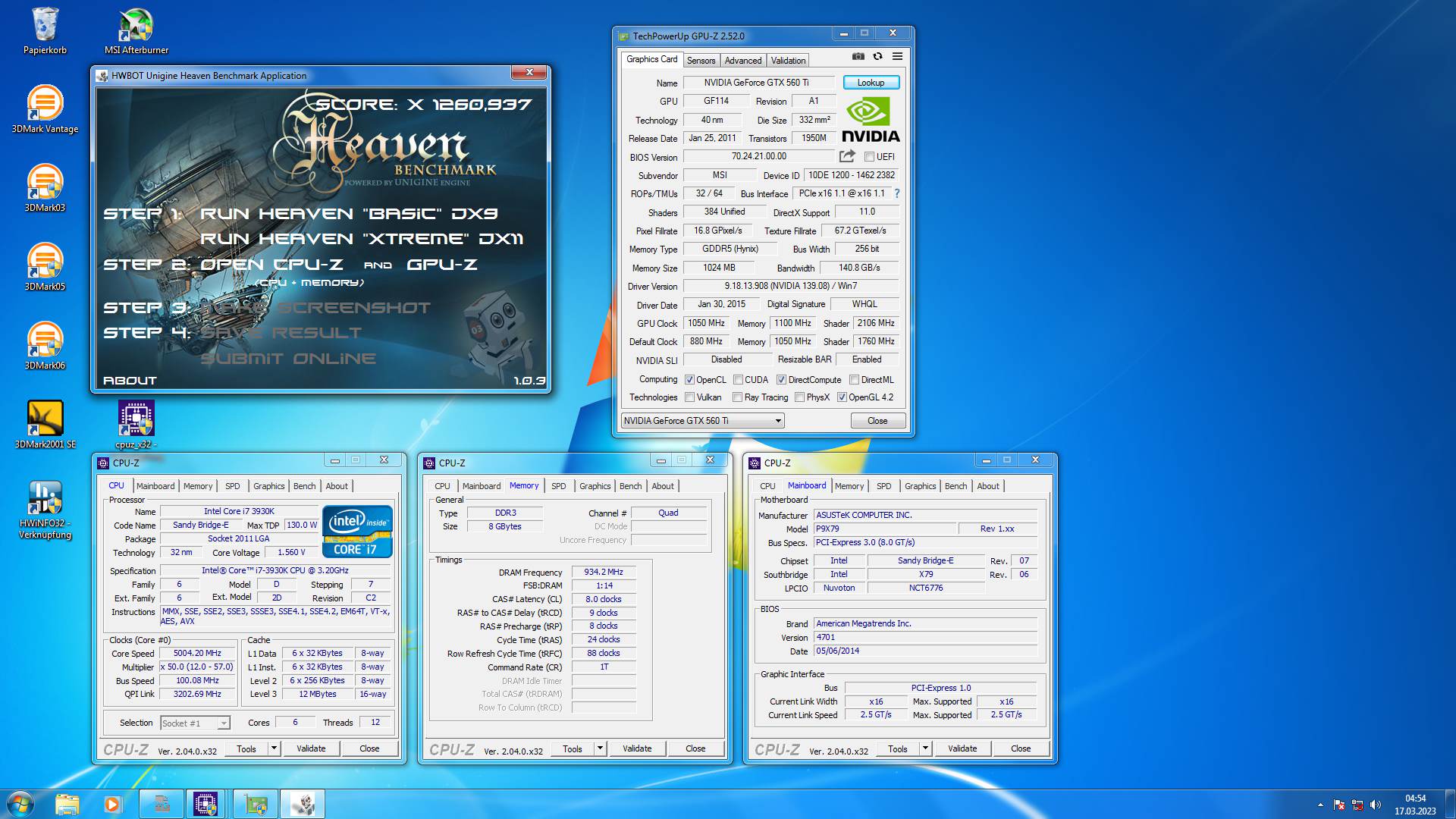Open the Papierkorb recycle bin icon
Screen dimensions: 1456x819
[45, 32]
